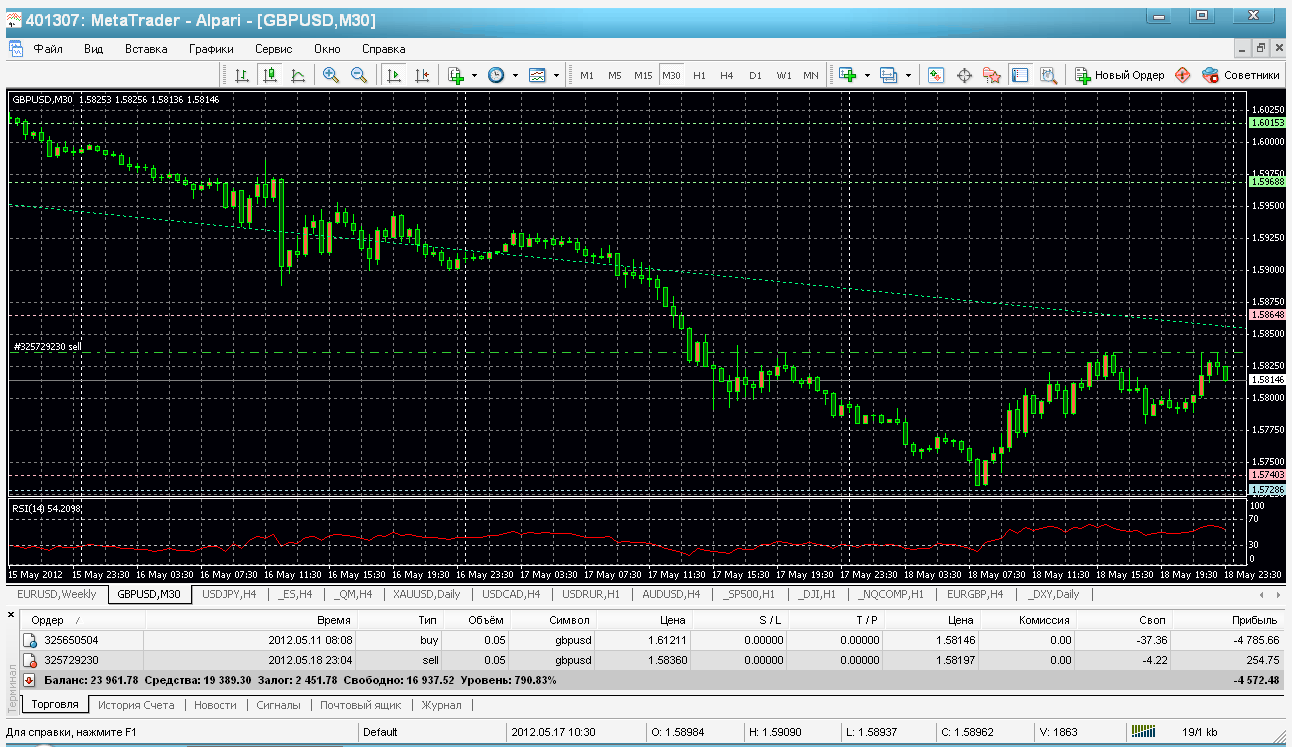Toggle candlestick chart mode
The width and height of the screenshot is (1292, 747).
[270, 75]
